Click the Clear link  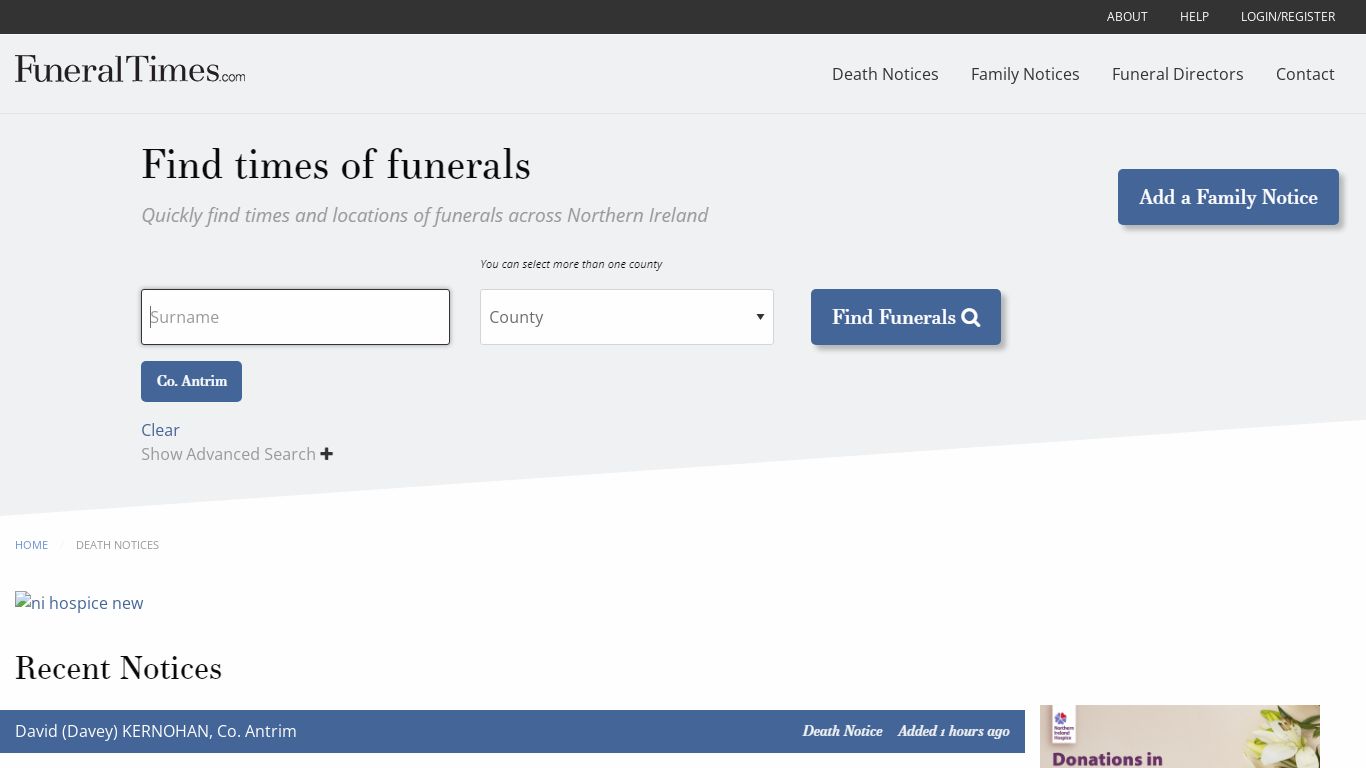click(160, 430)
